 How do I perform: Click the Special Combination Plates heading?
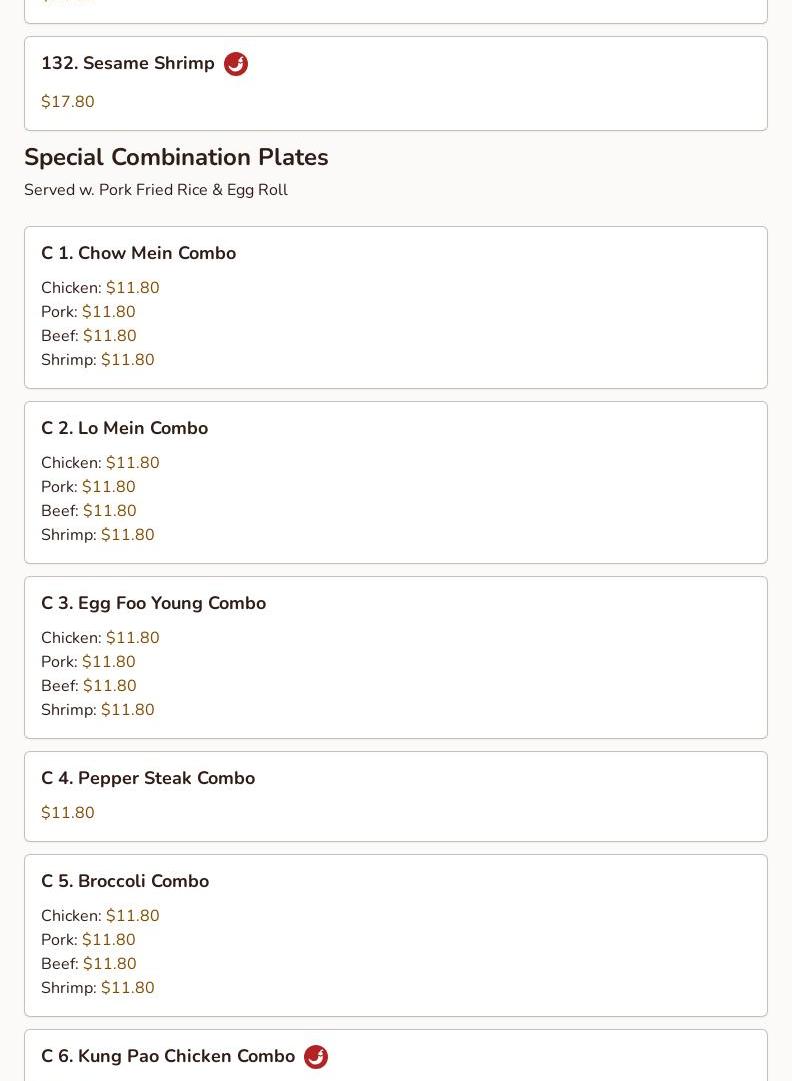point(176,157)
